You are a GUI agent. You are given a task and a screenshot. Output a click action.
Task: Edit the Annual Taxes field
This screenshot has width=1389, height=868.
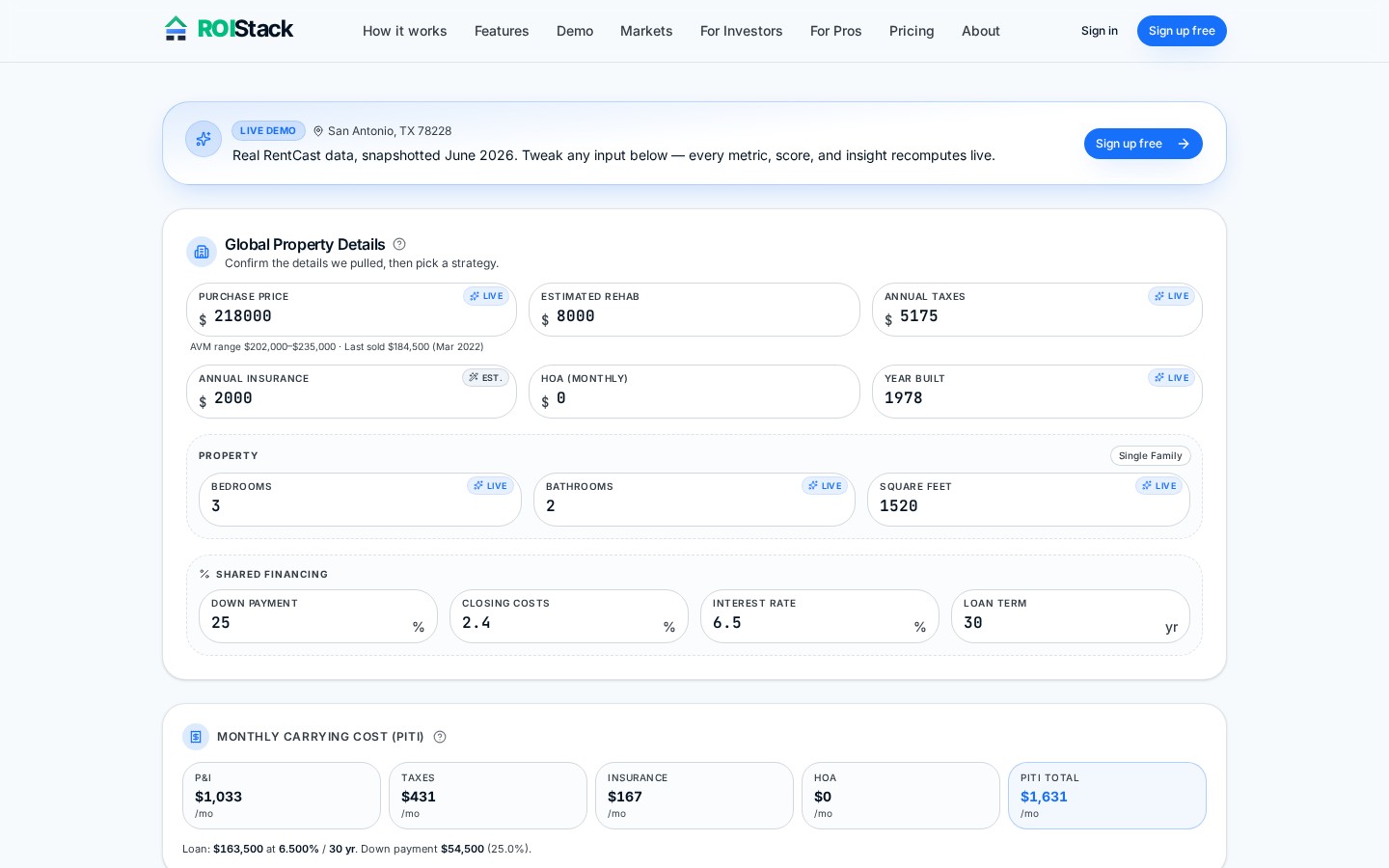(1037, 310)
